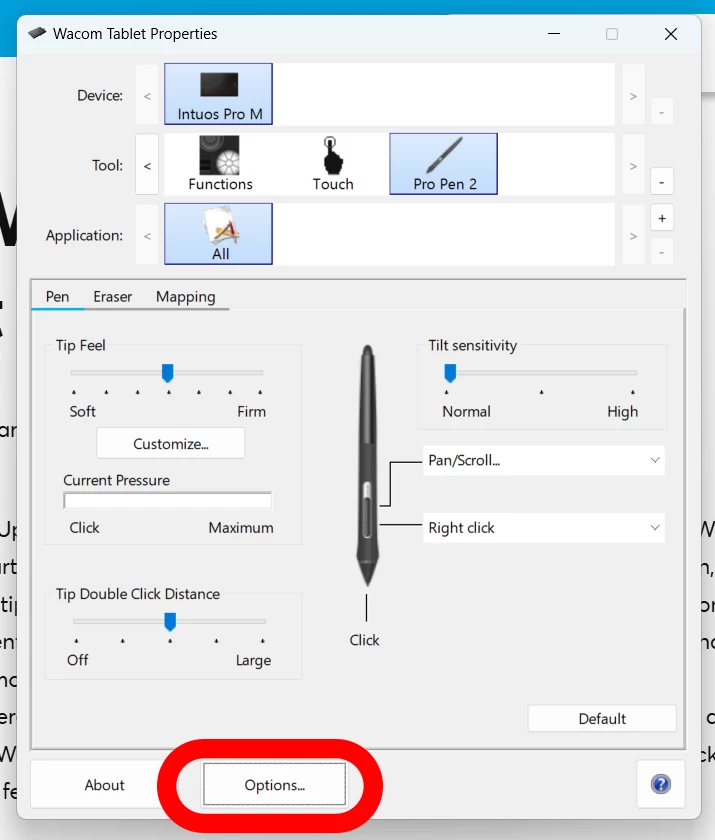Click the Tip Feel slider handle
This screenshot has width=715, height=840.
(168, 373)
